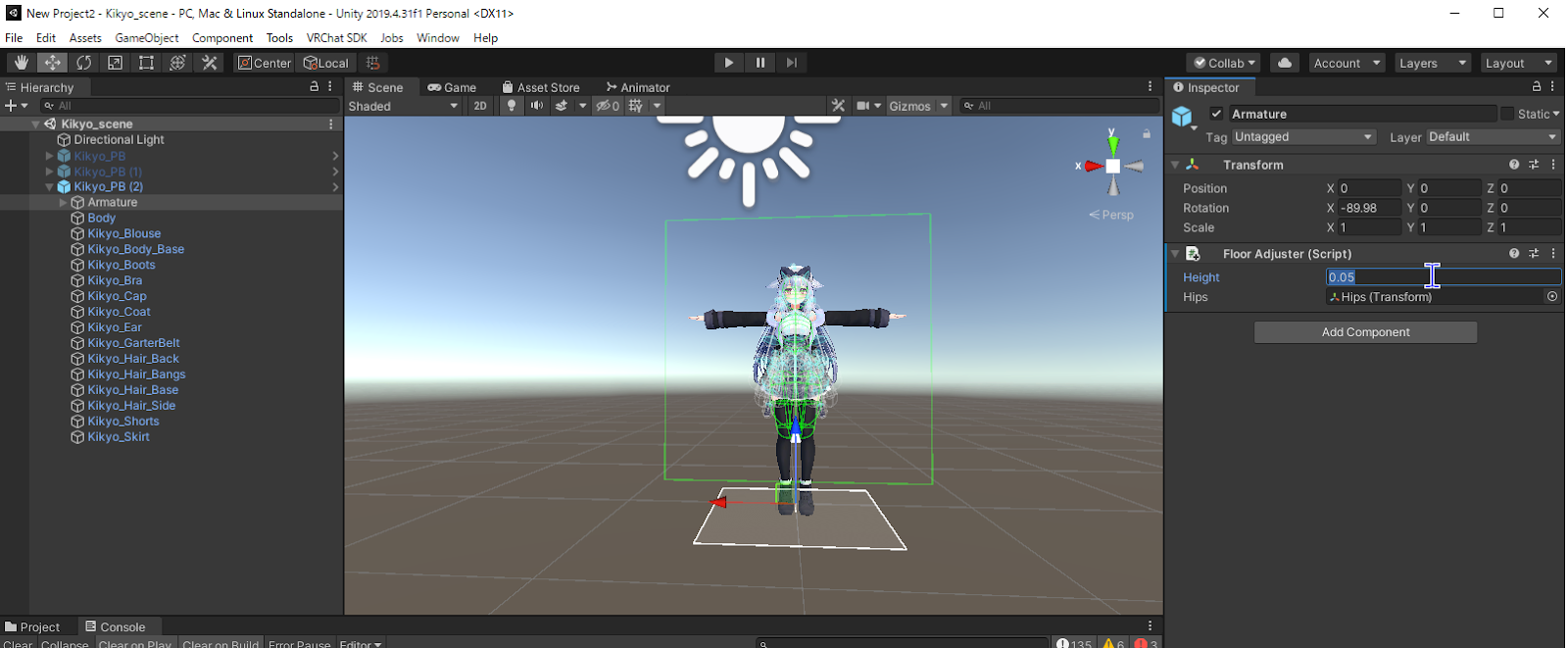Image resolution: width=1568 pixels, height=648 pixels.
Task: Toggle scene audio speaker icon
Action: tap(536, 106)
